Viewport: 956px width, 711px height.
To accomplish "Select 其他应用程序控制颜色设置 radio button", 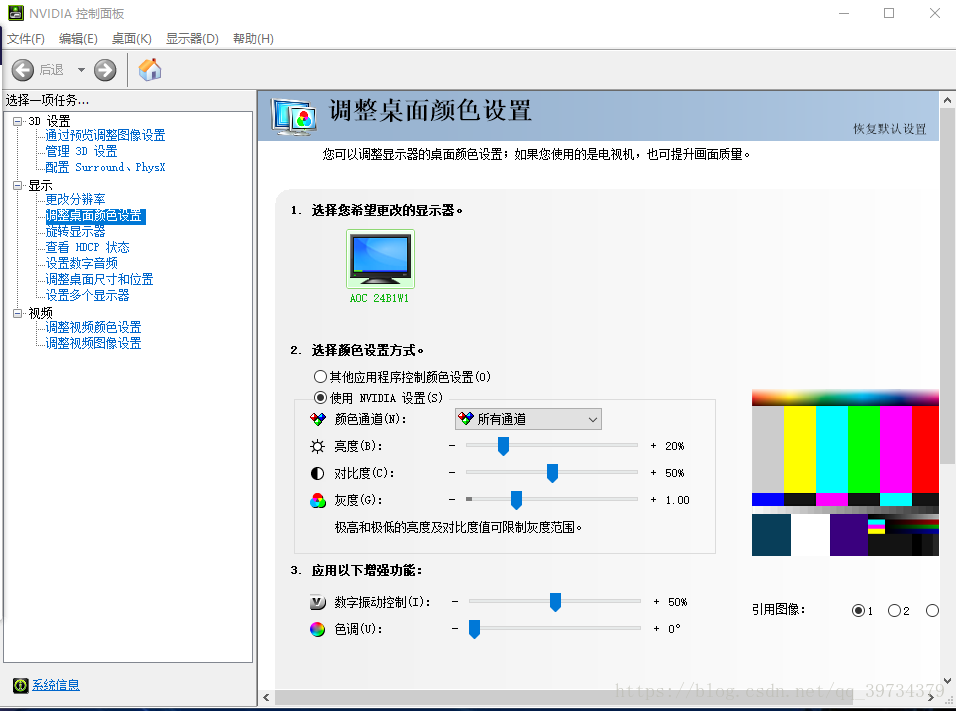I will point(320,376).
